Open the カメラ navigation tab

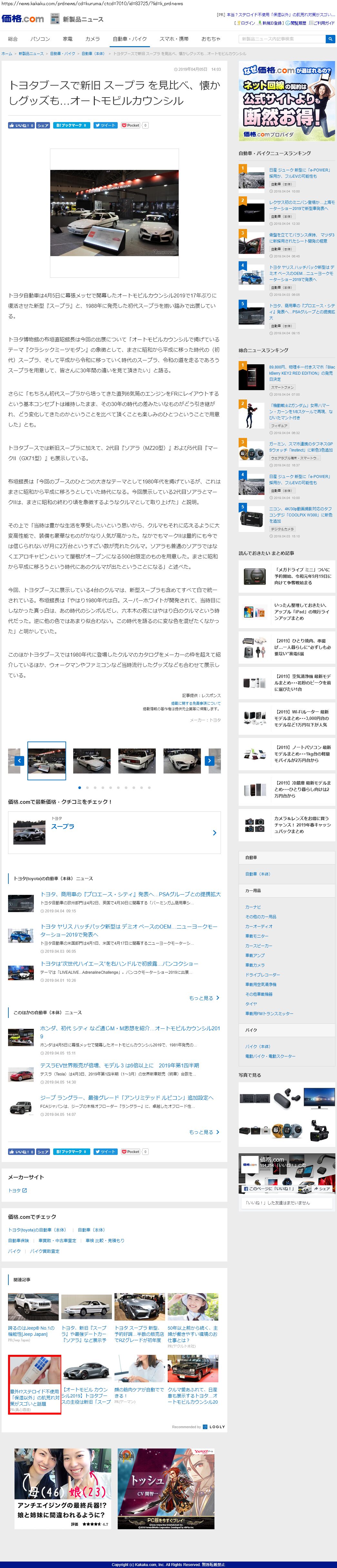pos(93,39)
